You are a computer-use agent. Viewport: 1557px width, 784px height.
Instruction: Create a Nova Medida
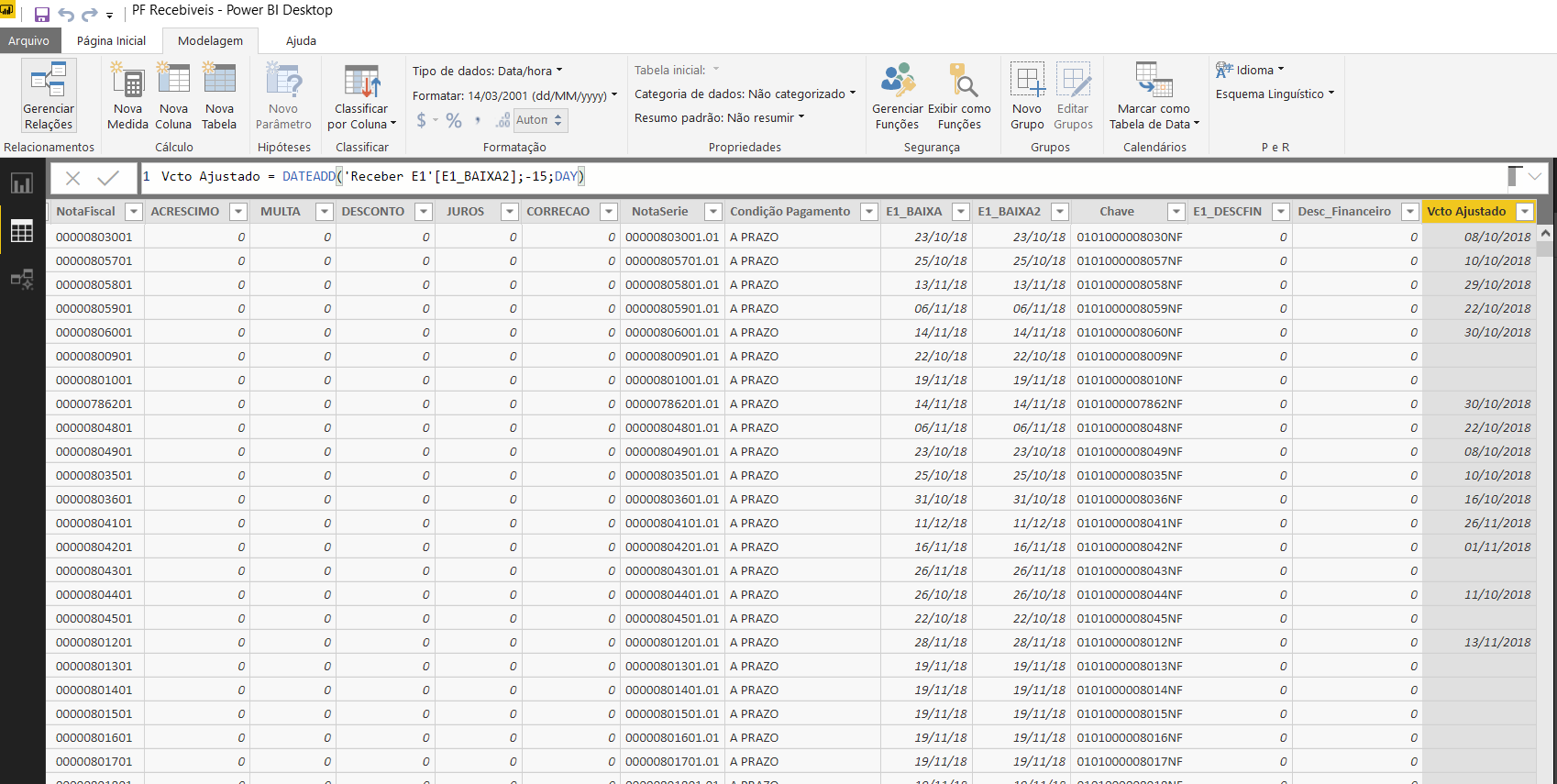127,96
